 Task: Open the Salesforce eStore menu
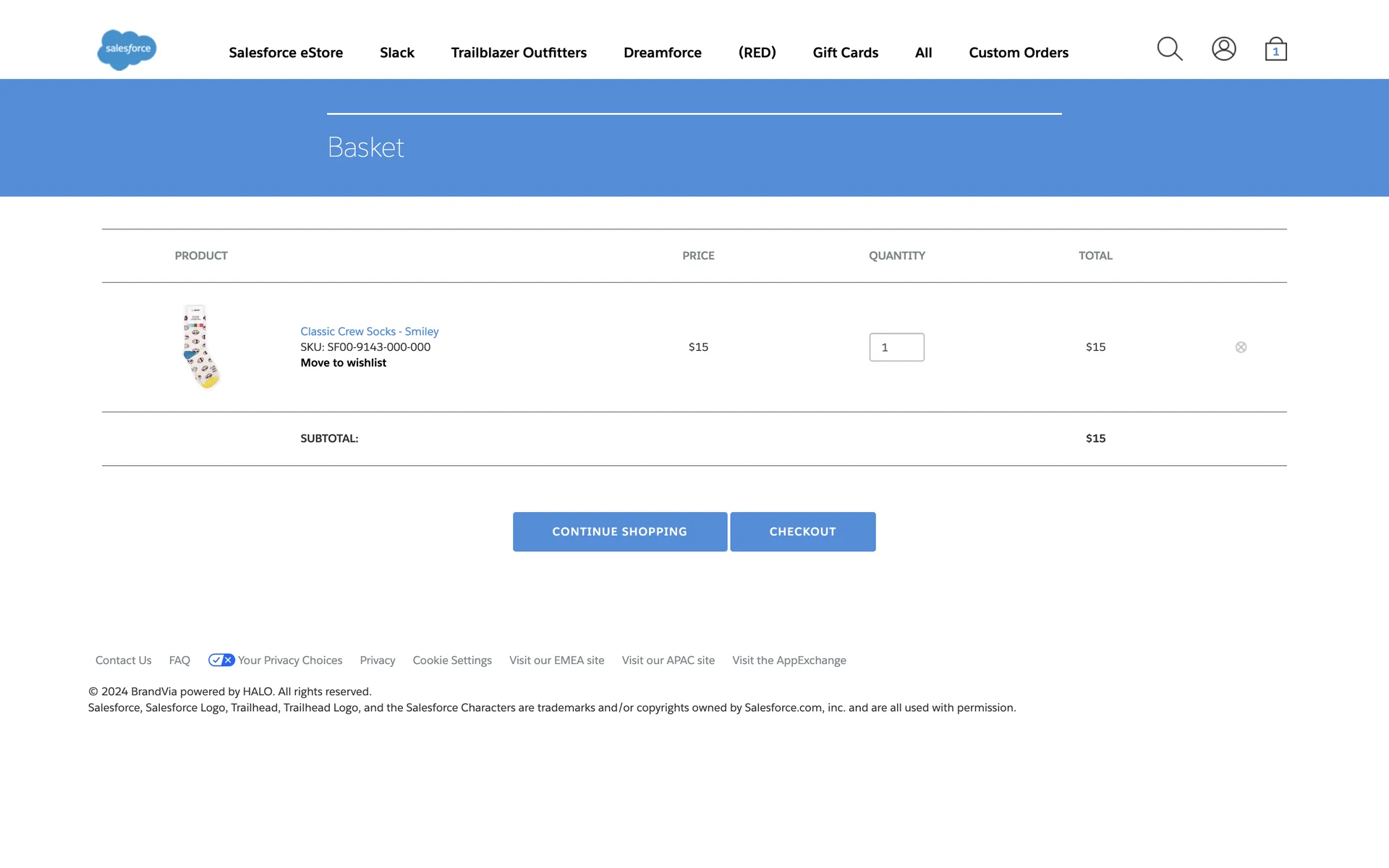point(286,53)
